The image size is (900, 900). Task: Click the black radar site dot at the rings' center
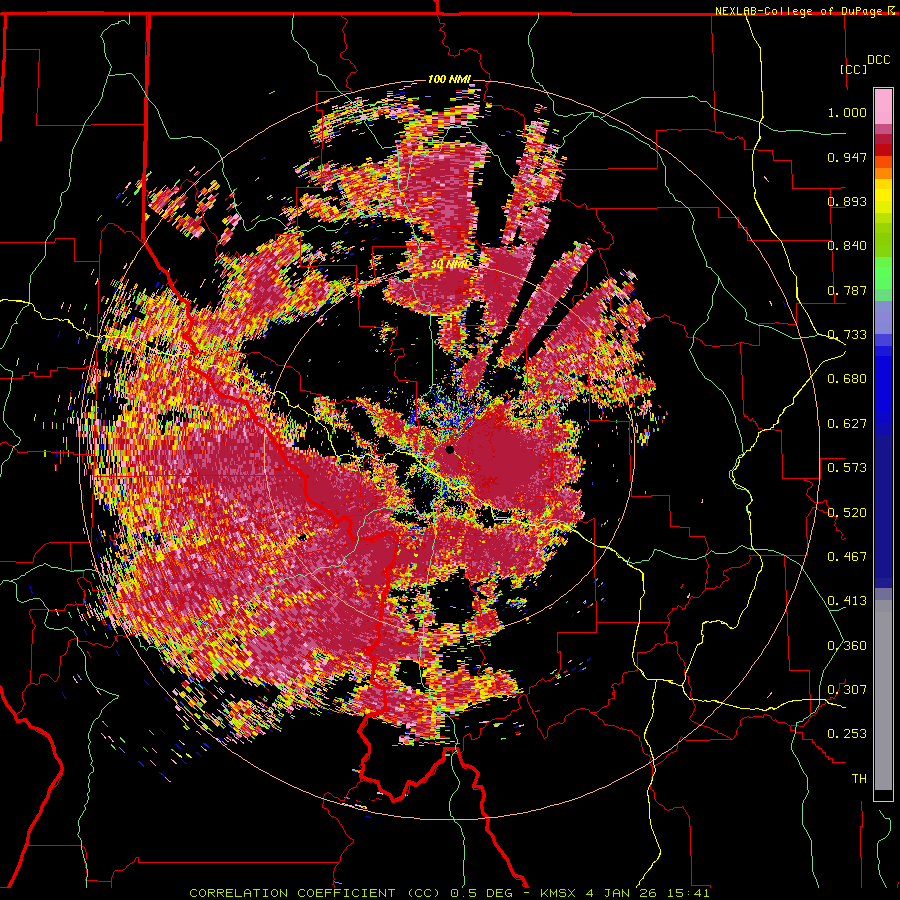click(449, 449)
